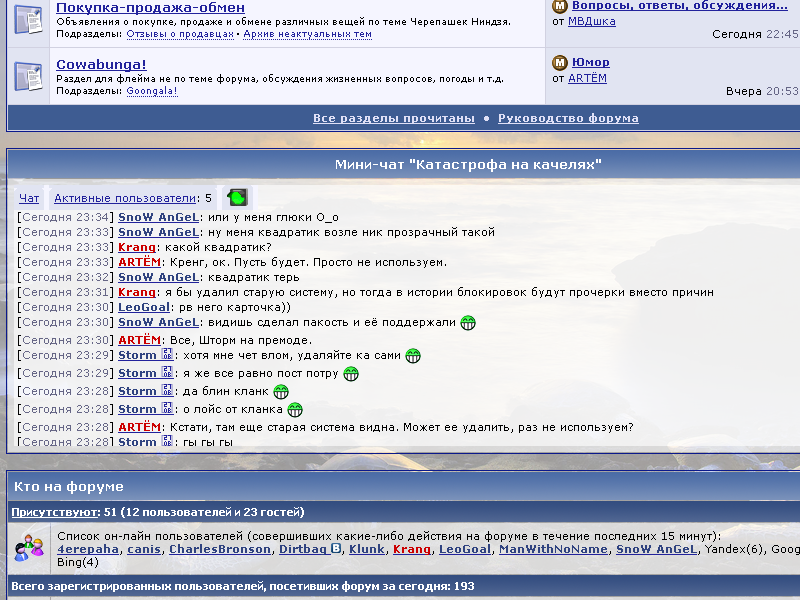Click the badge icon next to Dirtbag
This screenshot has height=600, width=800.
(x=336, y=548)
